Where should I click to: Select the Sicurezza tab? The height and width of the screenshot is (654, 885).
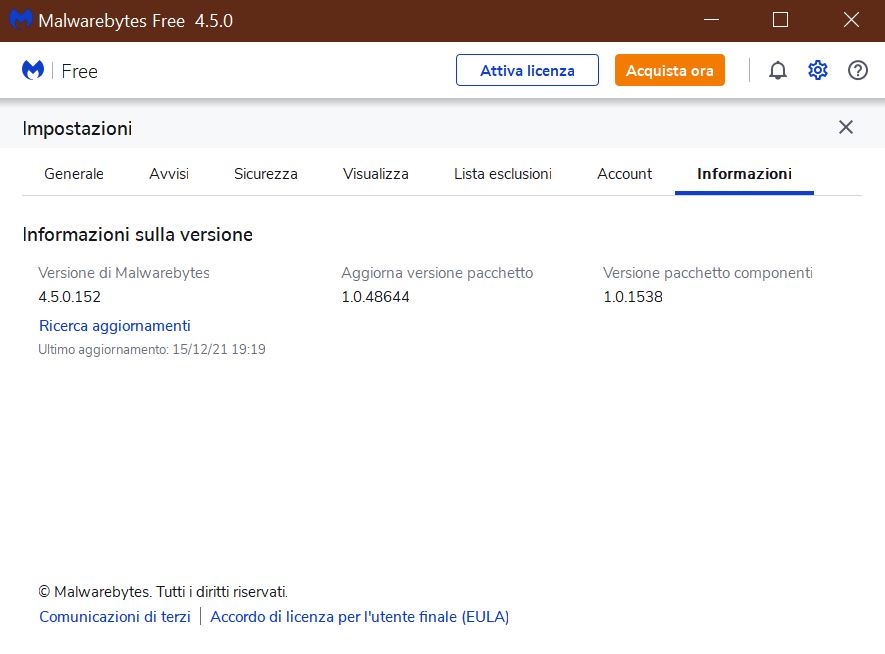266,174
